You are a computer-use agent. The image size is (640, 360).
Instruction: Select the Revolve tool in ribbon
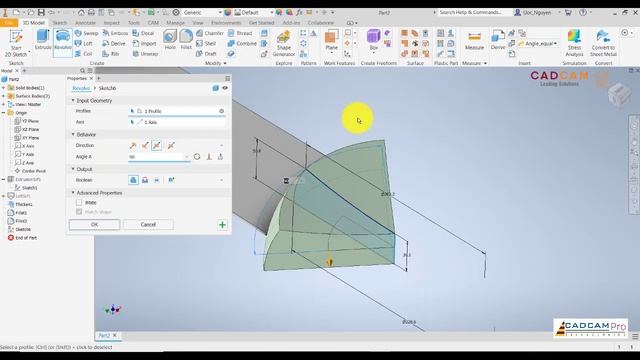tap(62, 40)
